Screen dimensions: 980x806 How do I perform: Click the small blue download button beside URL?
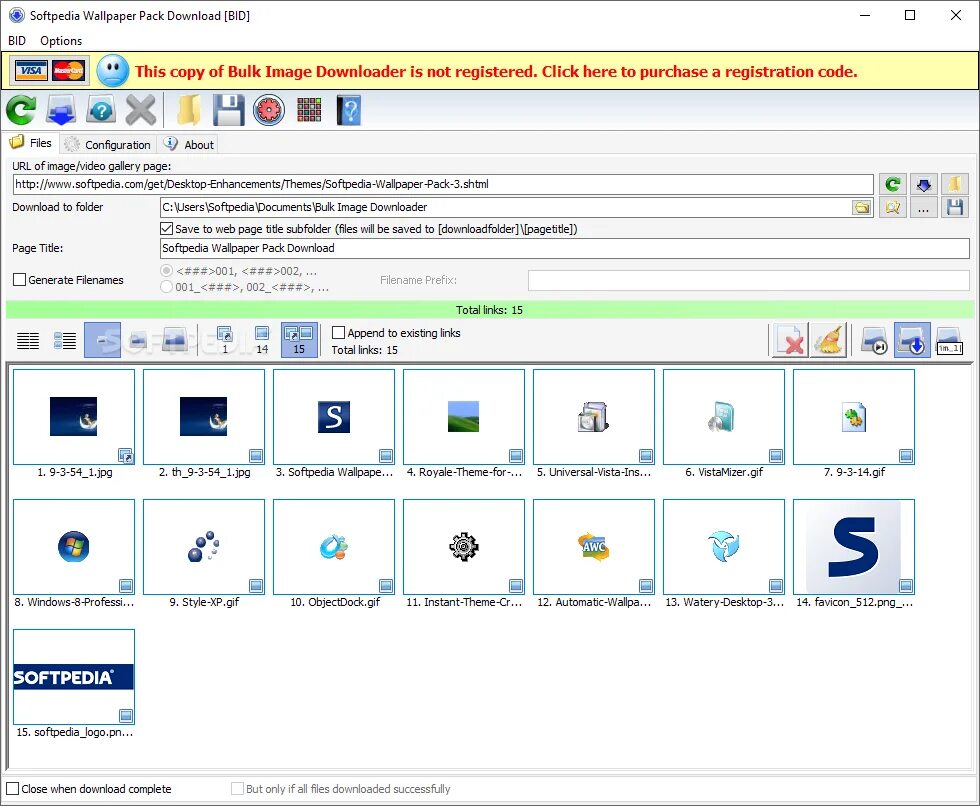point(924,184)
